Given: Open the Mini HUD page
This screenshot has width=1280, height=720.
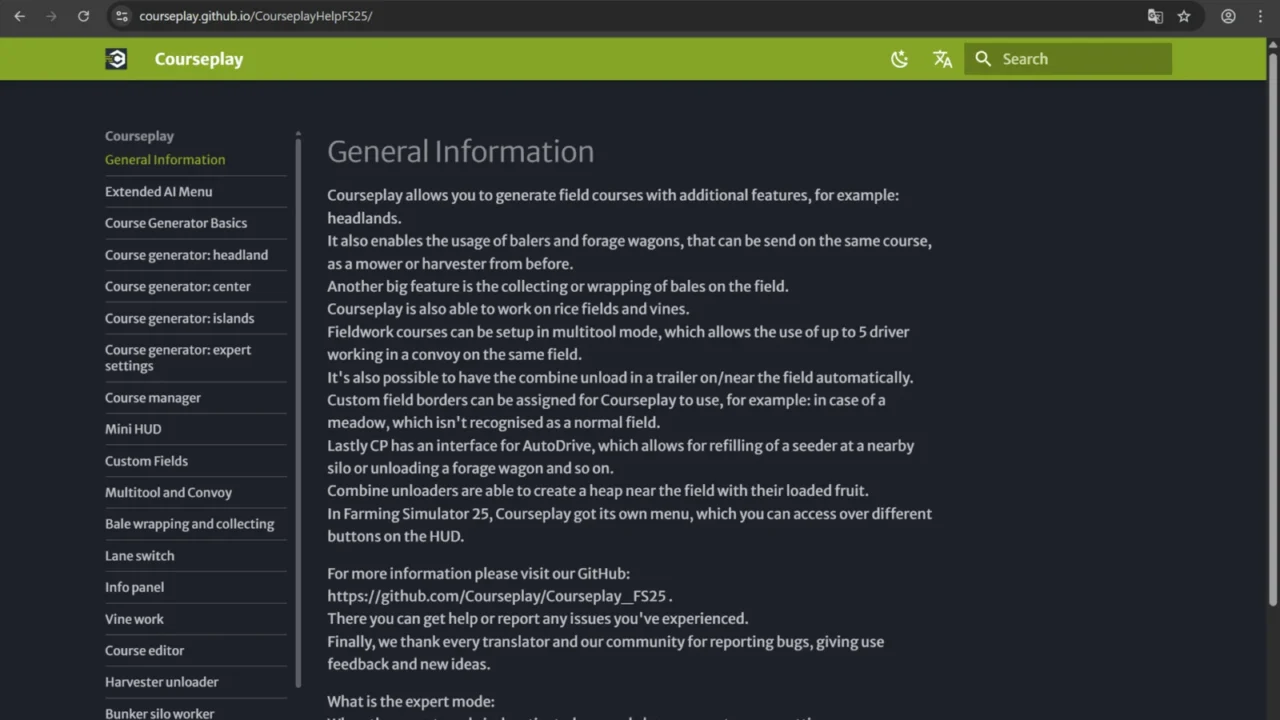Looking at the screenshot, I should (x=133, y=429).
